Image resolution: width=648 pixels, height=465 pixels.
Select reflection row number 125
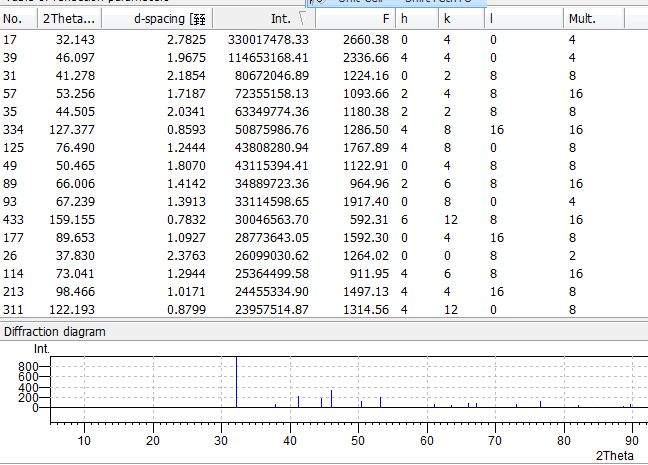tap(324, 148)
